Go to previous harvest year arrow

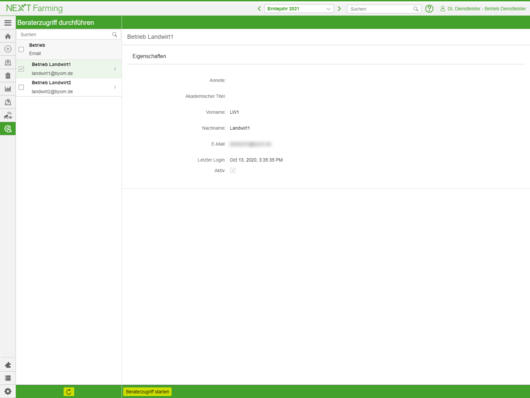pyautogui.click(x=259, y=9)
